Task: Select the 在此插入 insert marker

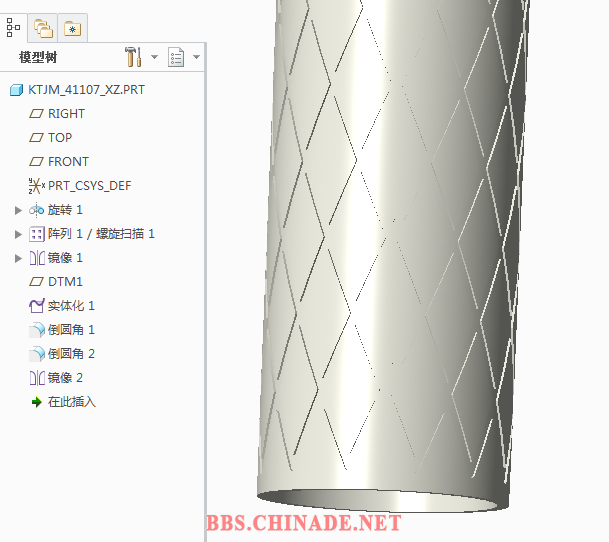Action: coord(71,402)
